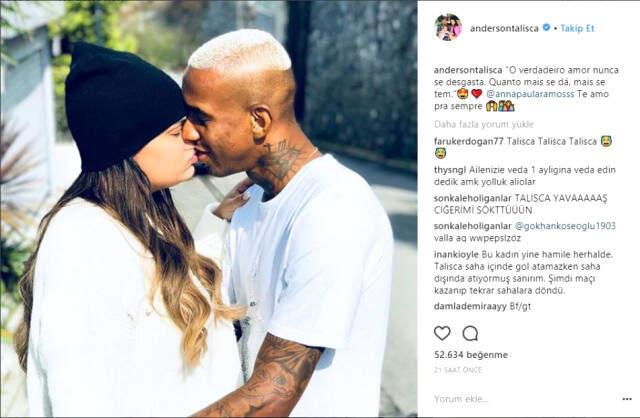Click the andersontalisca profile picture
The height and width of the screenshot is (418, 640).
(x=448, y=27)
